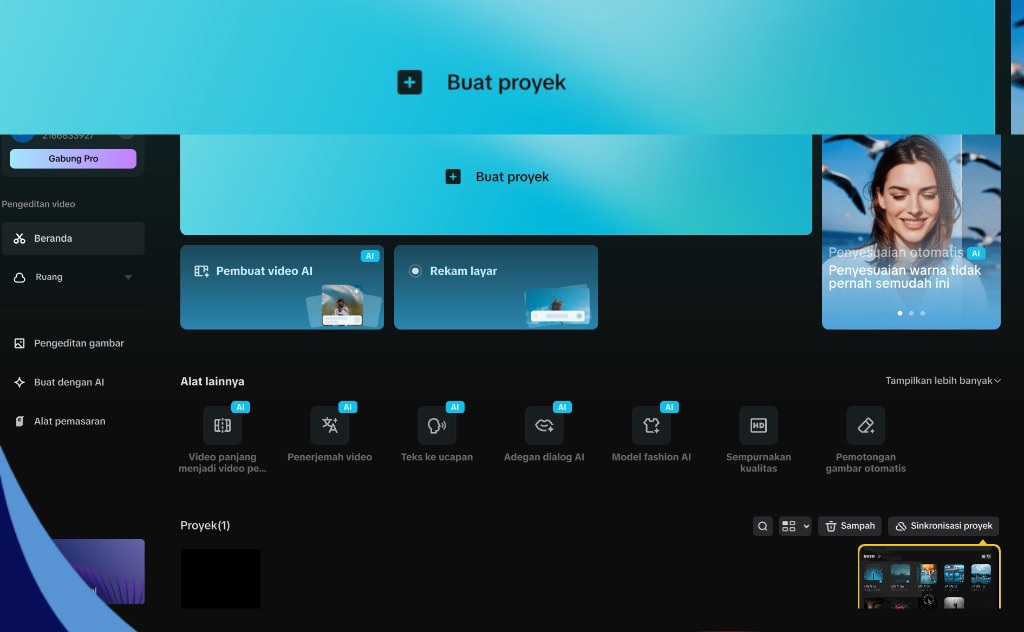Select the Model fashion AI tool

(x=651, y=426)
